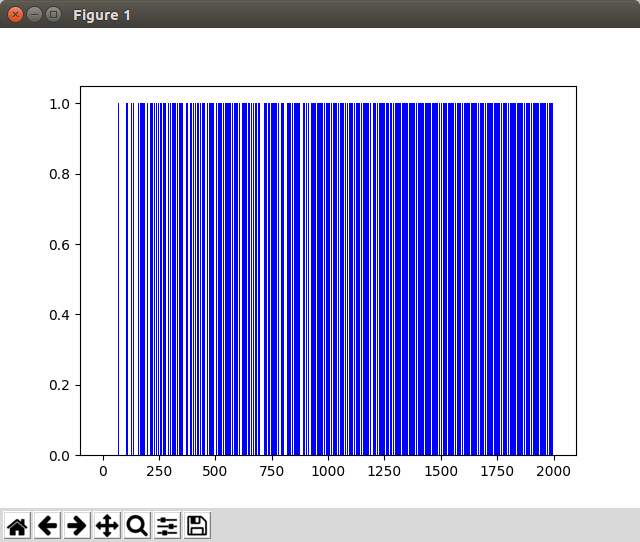Save the figure using the floppy disk icon
640x542 pixels.
[x=197, y=525]
